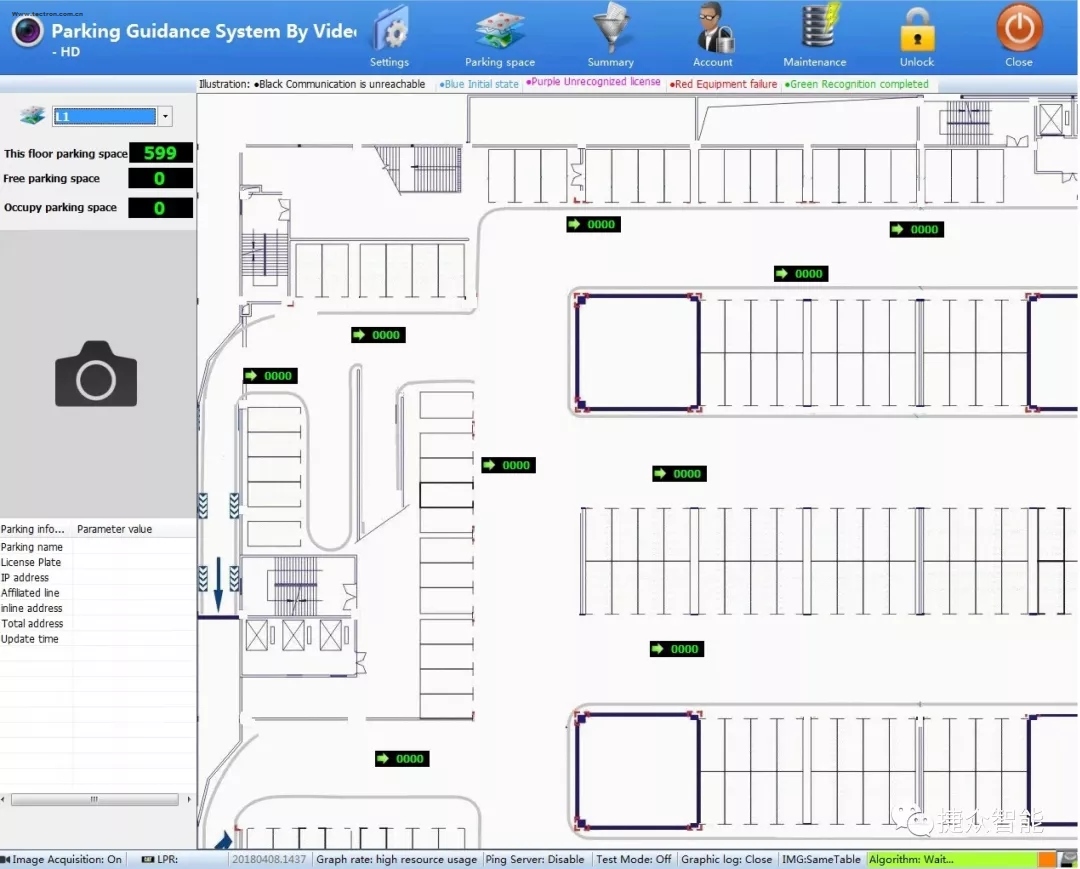Click Test Mode: Off status
This screenshot has width=1080, height=869.
point(634,859)
